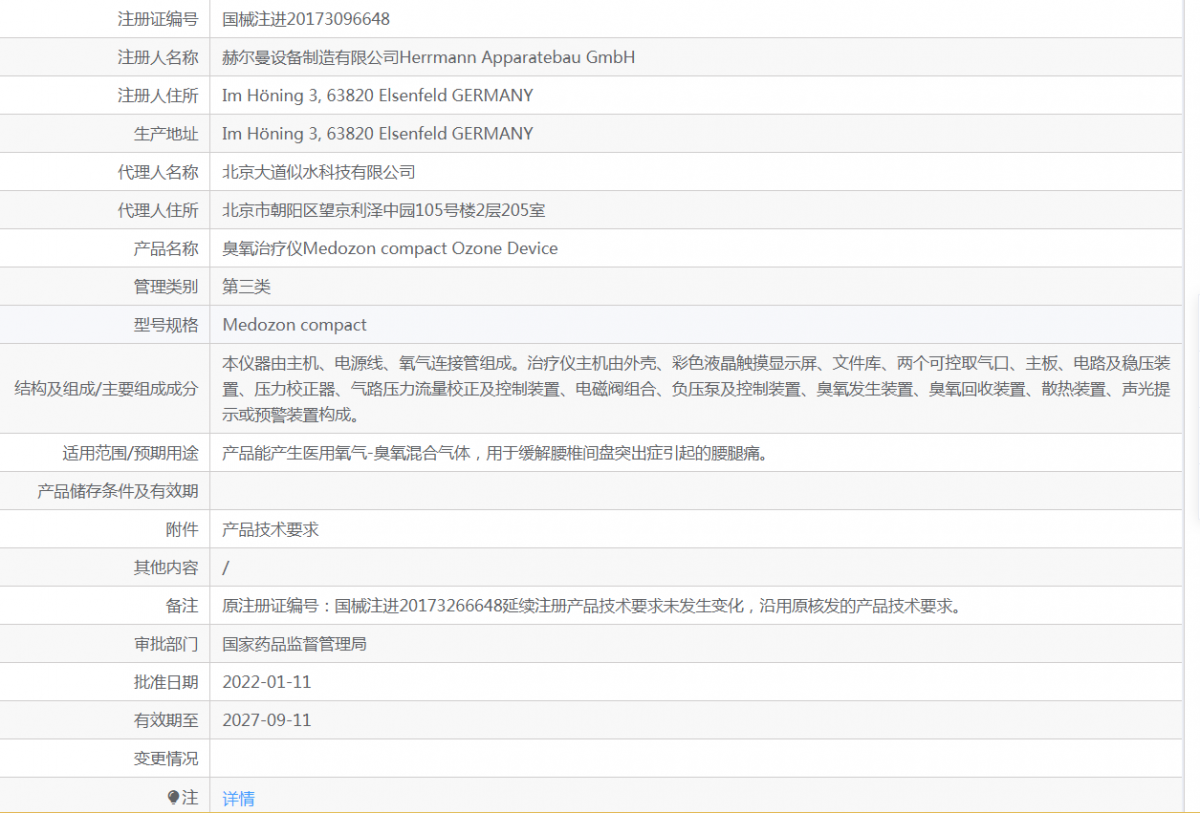Click the 结构及组成/主要组成成分 label
The image size is (1200, 813).
point(106,388)
